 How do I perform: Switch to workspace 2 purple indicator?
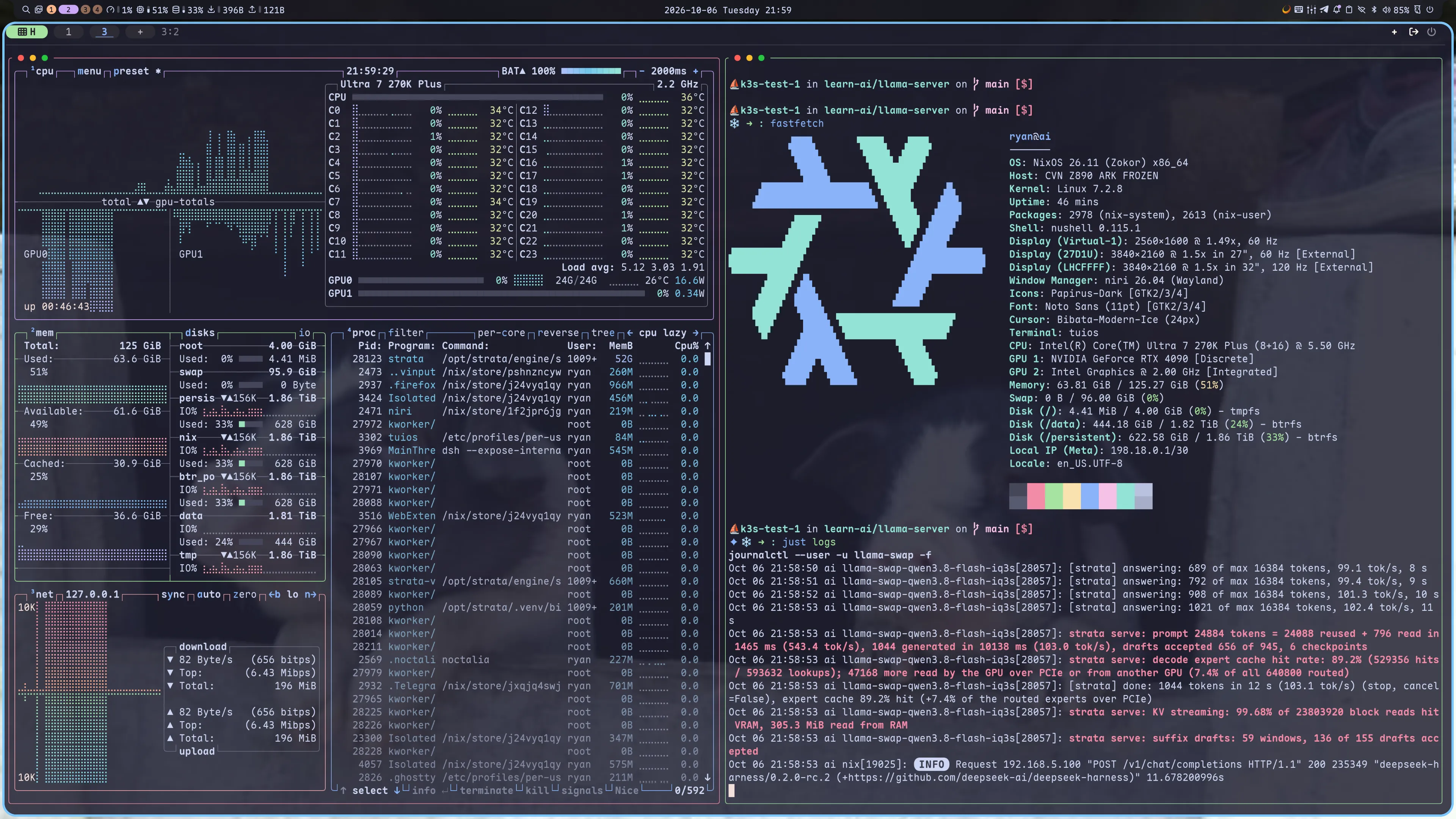[68, 9]
